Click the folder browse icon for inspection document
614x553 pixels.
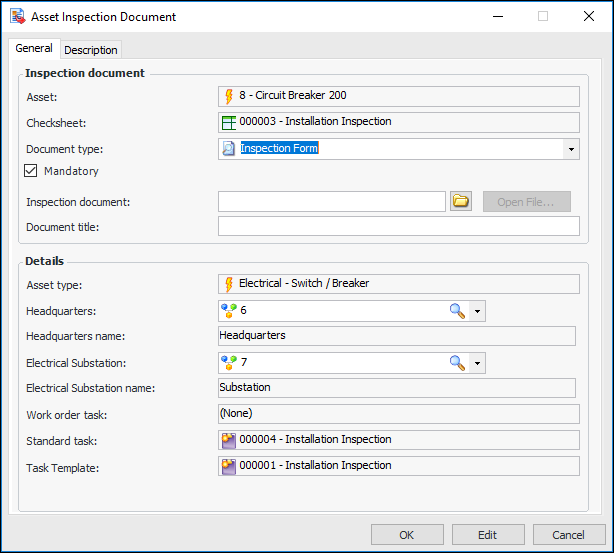coord(460,201)
